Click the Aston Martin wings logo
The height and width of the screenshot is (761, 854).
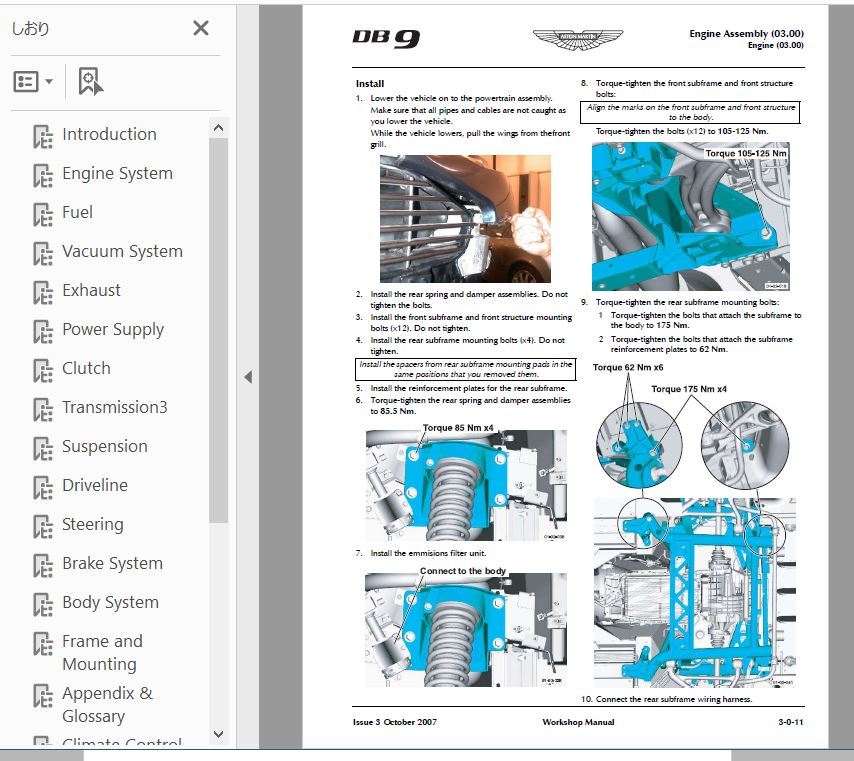[x=578, y=40]
